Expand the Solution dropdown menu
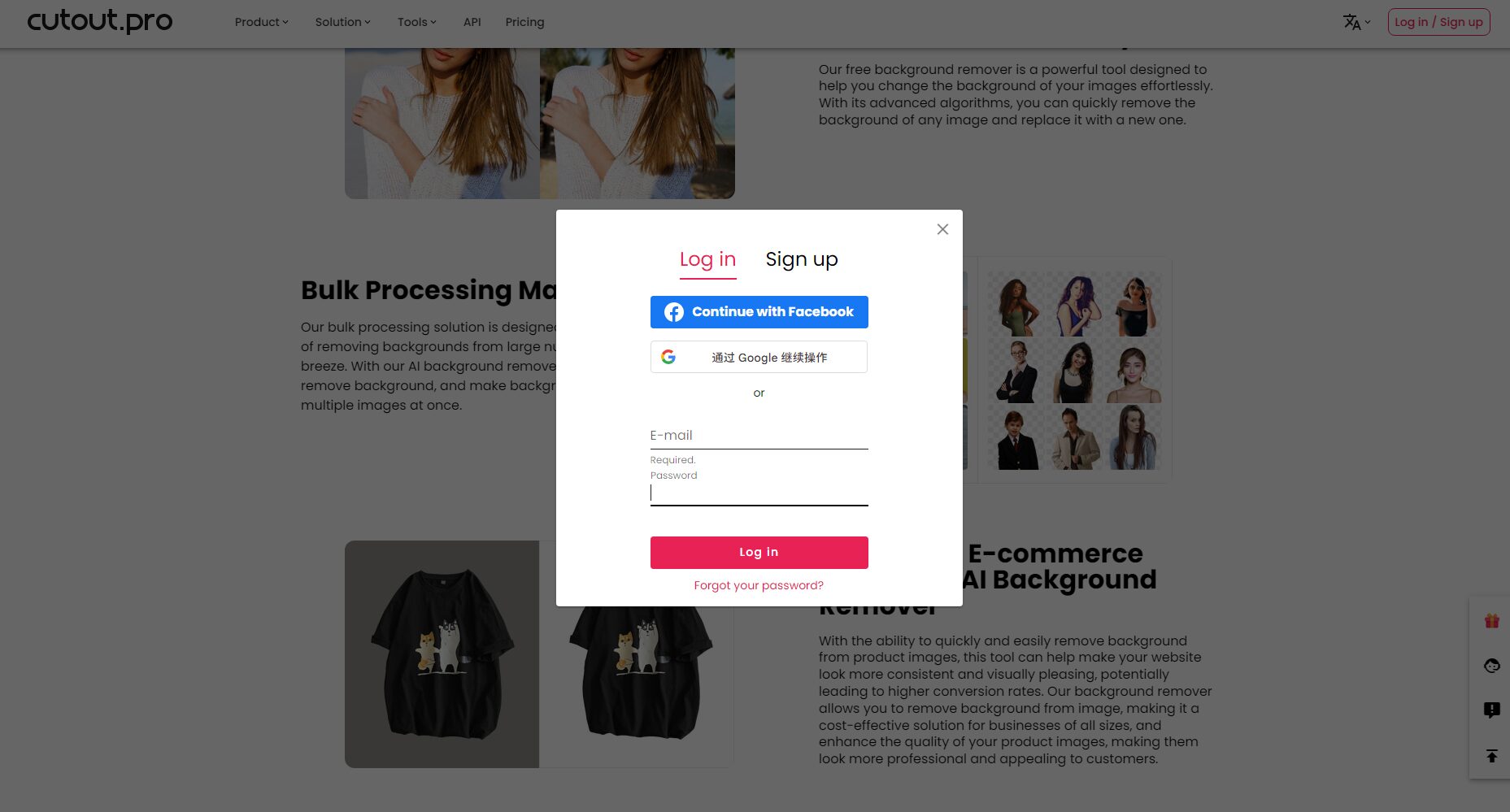Screen dimensions: 1510x812 point(342,22)
